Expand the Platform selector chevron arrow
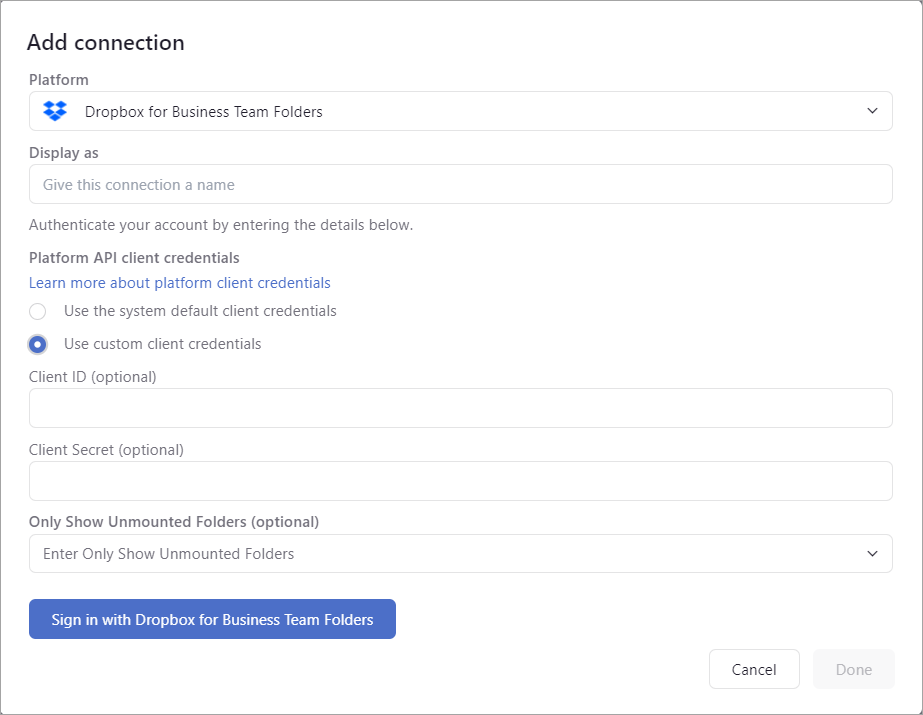Viewport: 923px width, 715px height. point(872,111)
